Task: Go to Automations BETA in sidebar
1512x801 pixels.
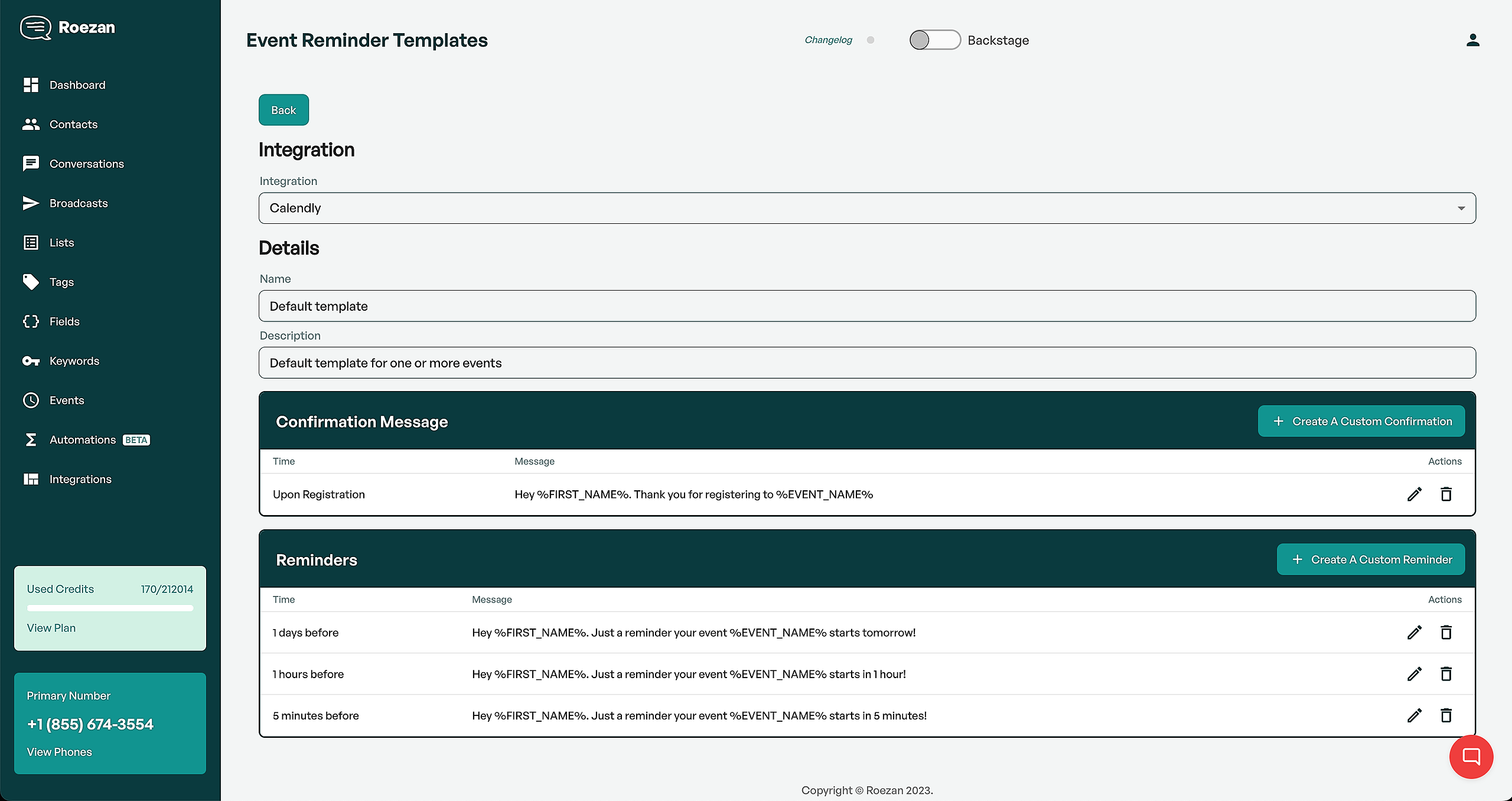Action: 83,440
